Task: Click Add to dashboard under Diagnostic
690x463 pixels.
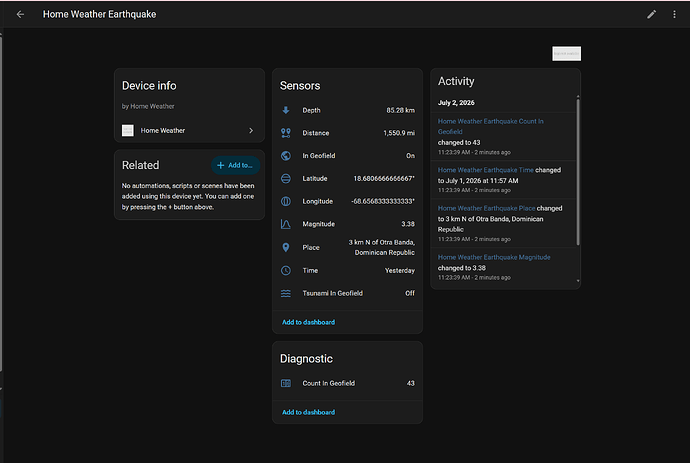Action: 308,412
